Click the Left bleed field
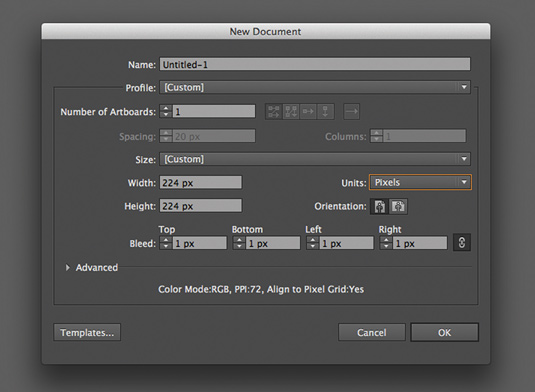This screenshot has height=392, width=535. click(x=346, y=243)
